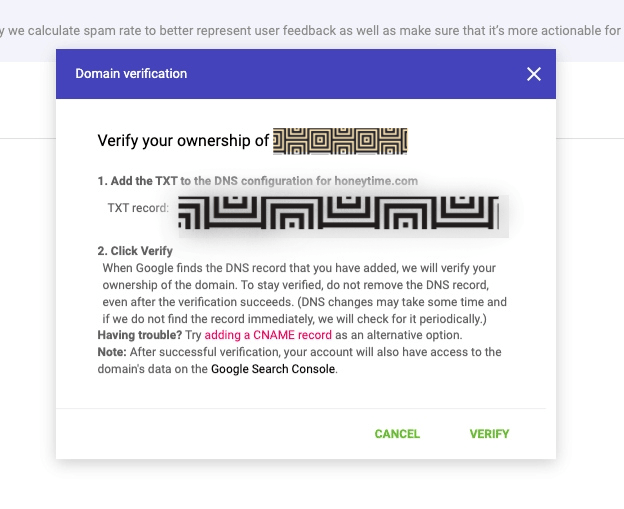The image size is (624, 509).
Task: Click the 'TXT record:' label
Action: [138, 207]
